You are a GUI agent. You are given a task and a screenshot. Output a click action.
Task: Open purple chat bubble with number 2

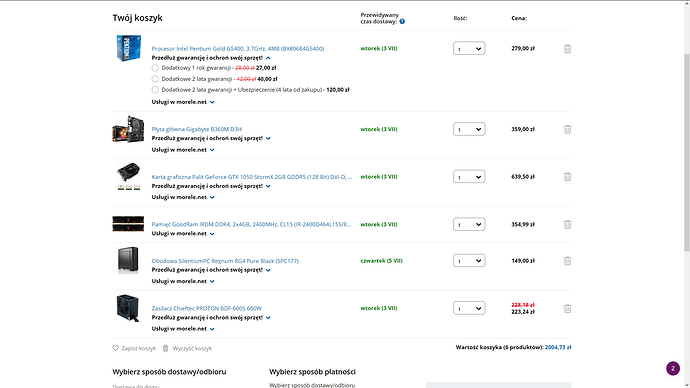(x=672, y=368)
